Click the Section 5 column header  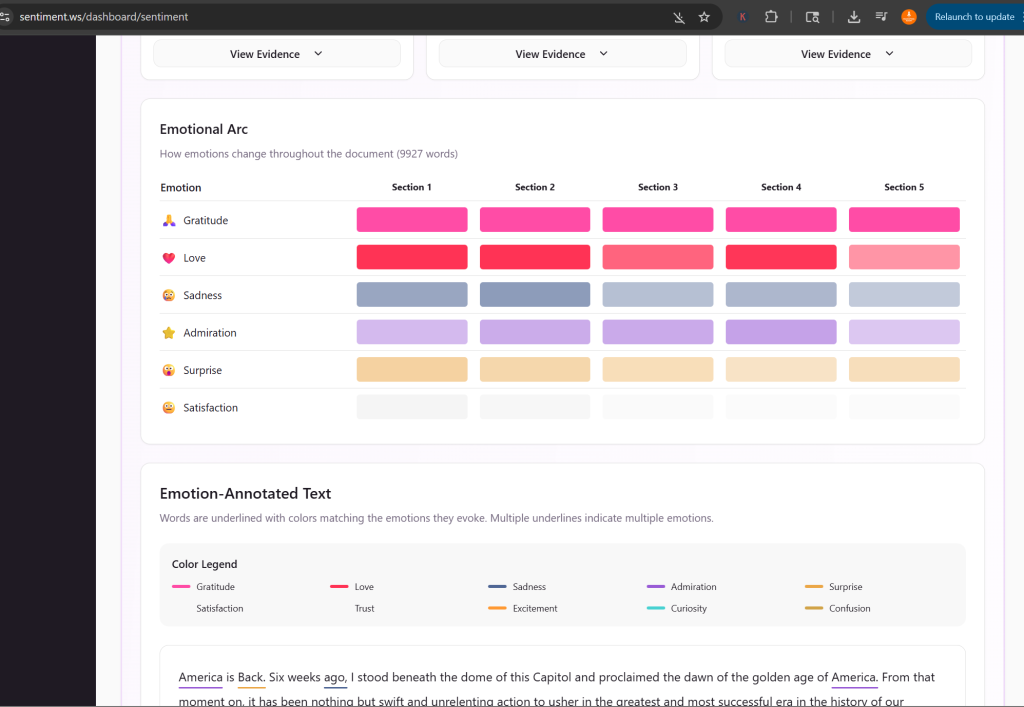click(x=904, y=187)
